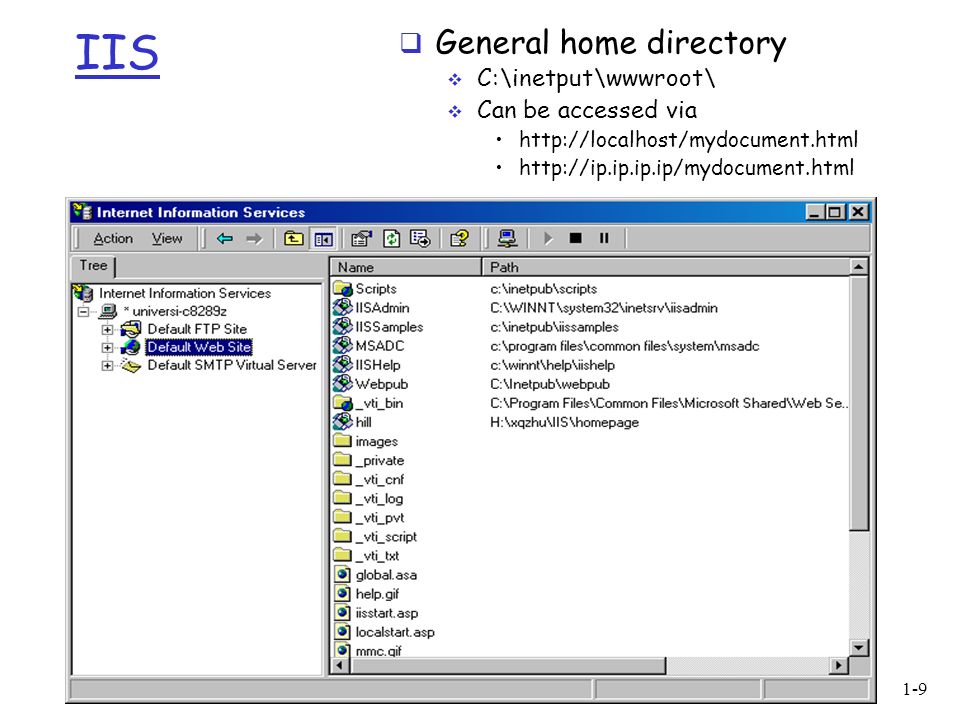Select Default FTP Site in tree
The width and height of the screenshot is (960, 720).
197,329
